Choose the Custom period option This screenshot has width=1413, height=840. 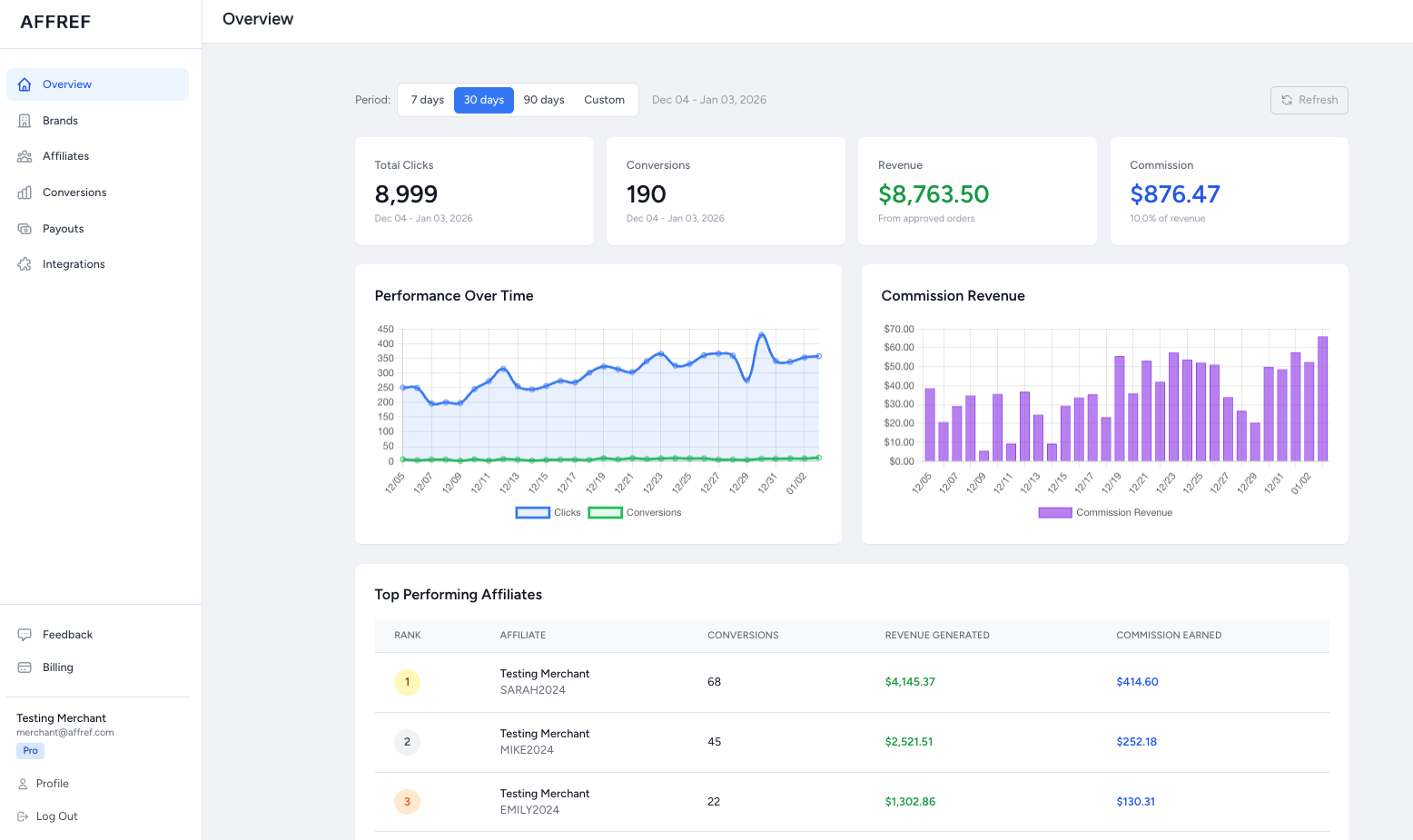[604, 100]
